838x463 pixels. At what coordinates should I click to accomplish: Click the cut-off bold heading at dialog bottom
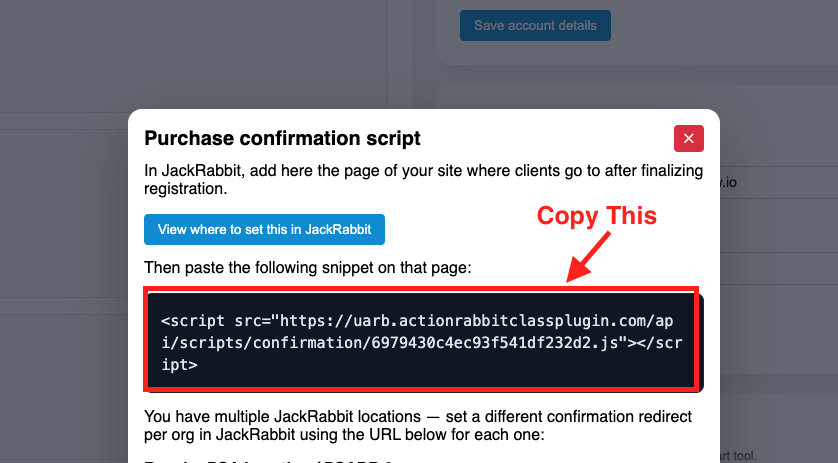pos(267,460)
